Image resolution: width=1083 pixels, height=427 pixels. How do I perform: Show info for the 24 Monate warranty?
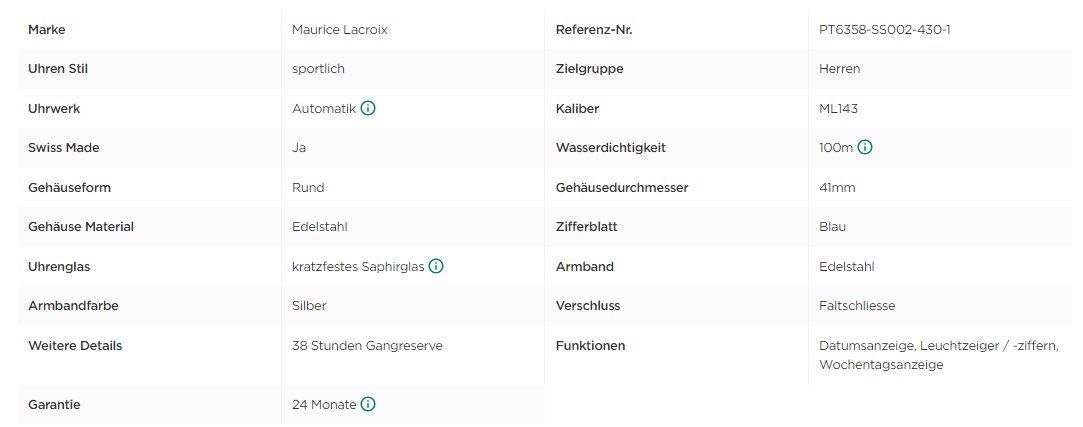pos(368,404)
